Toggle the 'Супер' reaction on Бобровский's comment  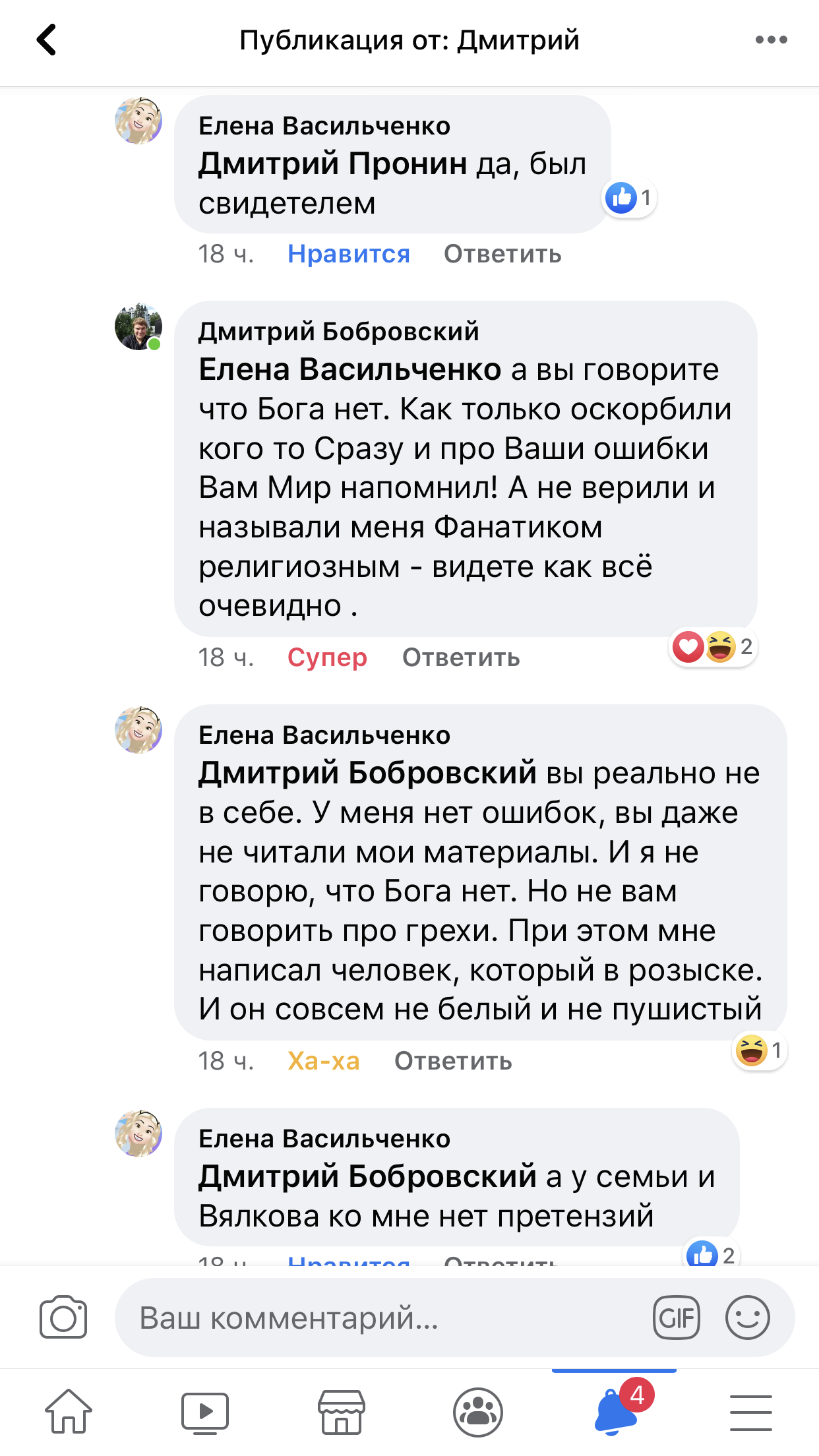point(327,657)
